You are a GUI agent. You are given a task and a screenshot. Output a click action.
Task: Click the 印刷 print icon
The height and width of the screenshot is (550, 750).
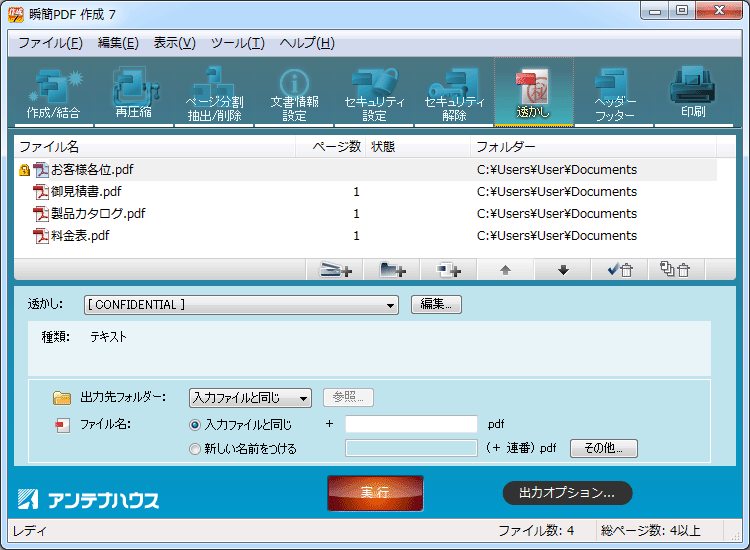tap(693, 93)
